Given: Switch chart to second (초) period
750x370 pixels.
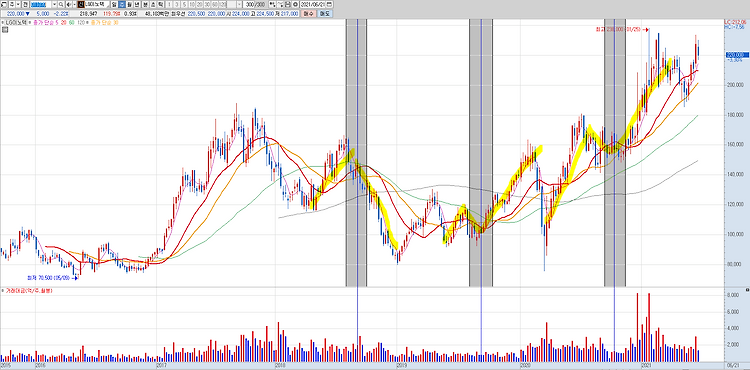Looking at the screenshot, I should 153,4.
